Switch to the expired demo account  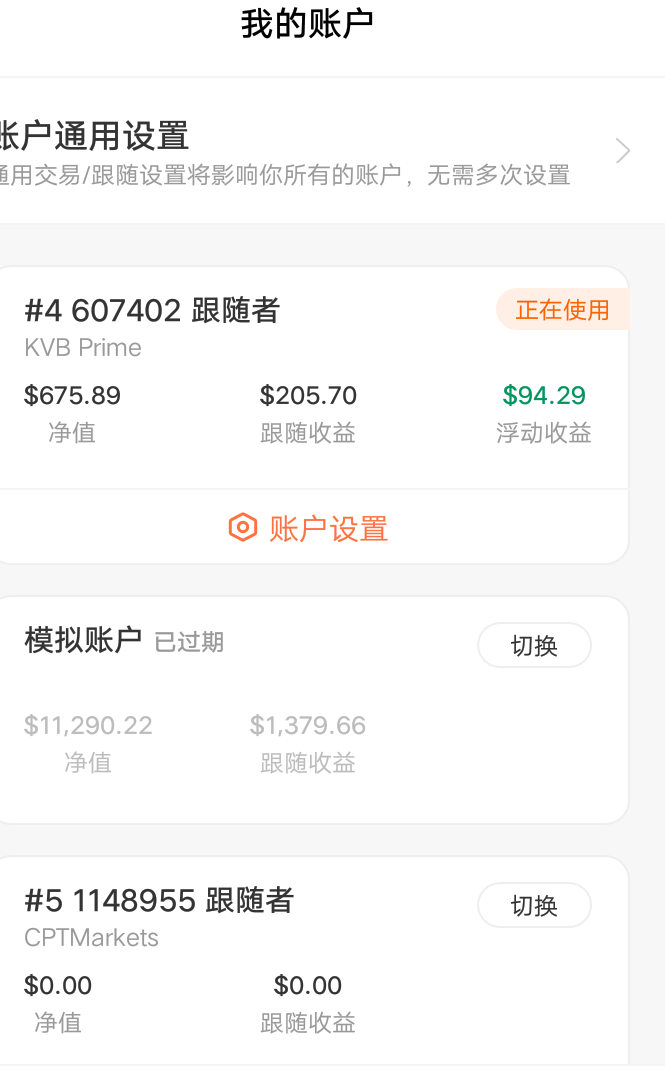coord(534,646)
